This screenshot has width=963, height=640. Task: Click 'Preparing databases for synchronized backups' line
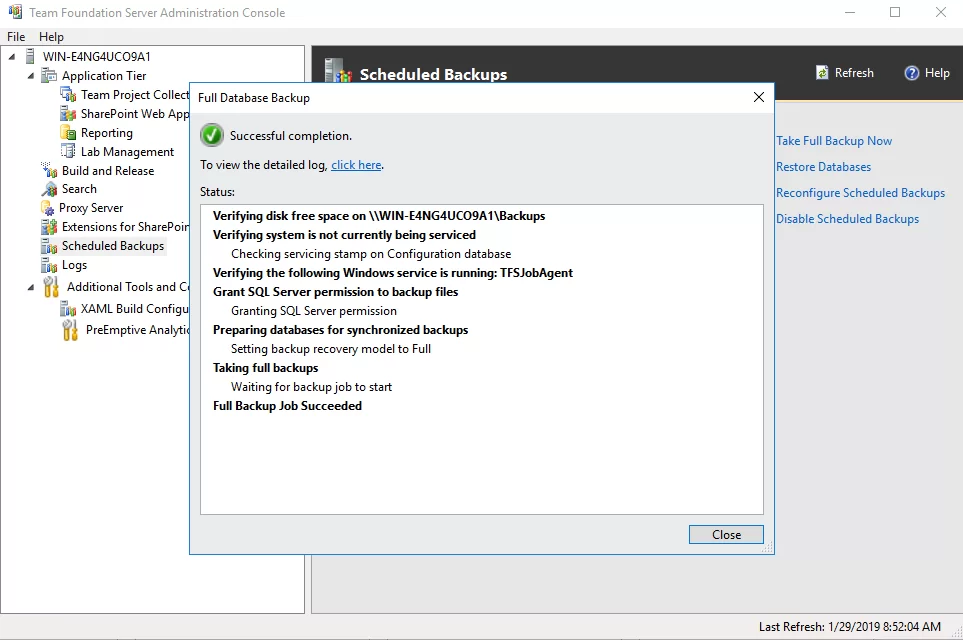[x=340, y=330]
